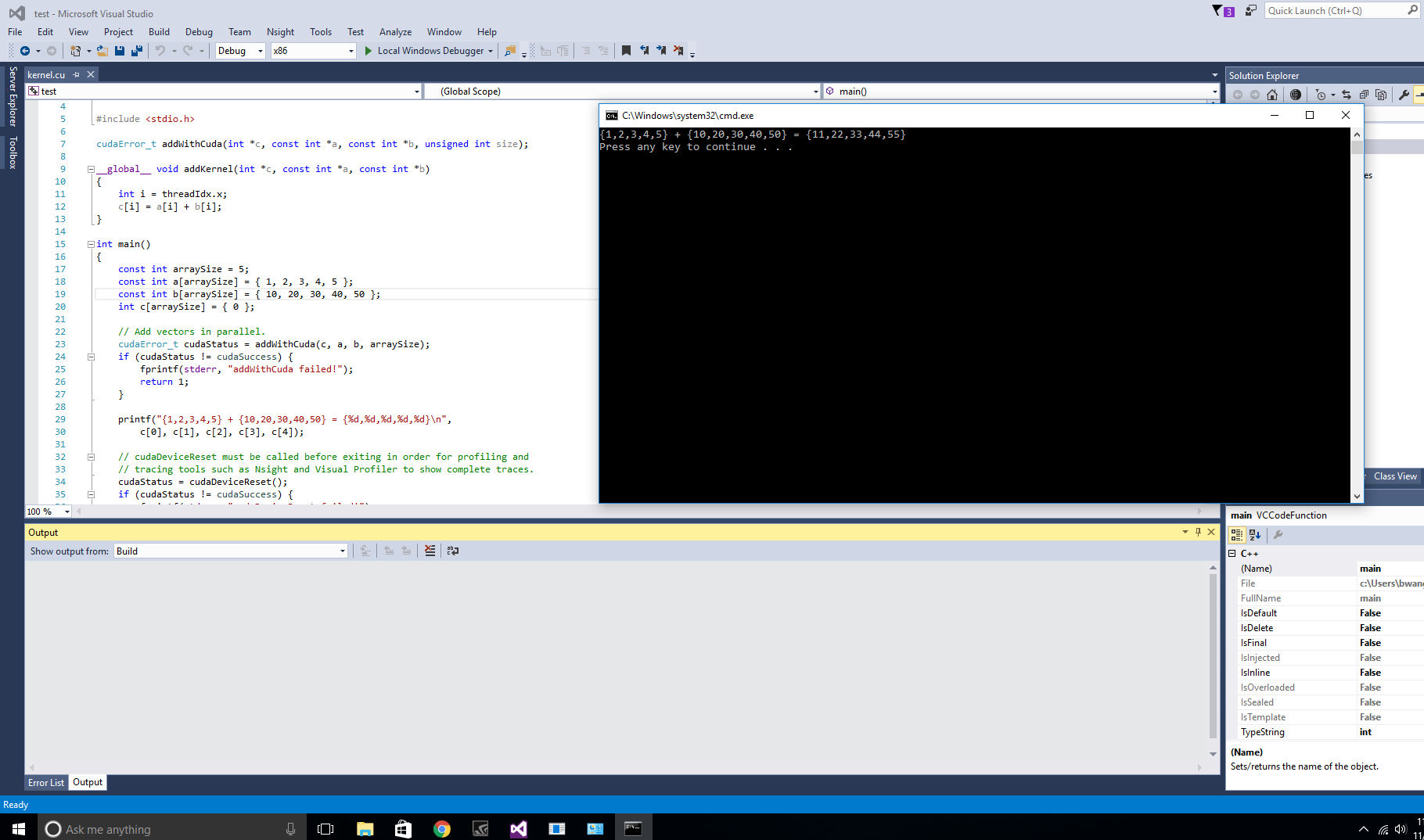
Task: Collapse the main function code block
Action: click(92, 244)
